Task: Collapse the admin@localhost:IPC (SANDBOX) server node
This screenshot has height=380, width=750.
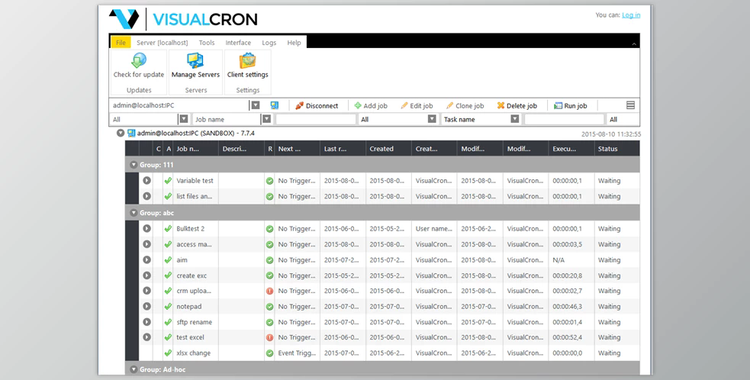Action: point(121,133)
